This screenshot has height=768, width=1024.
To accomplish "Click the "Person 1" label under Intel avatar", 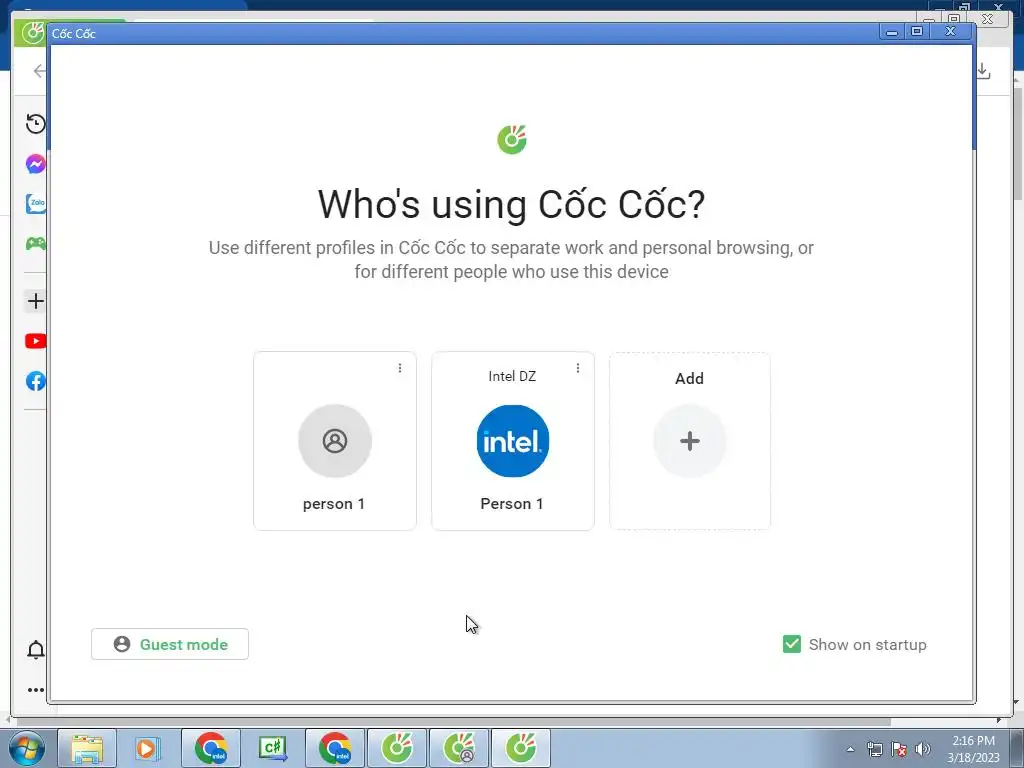I will [512, 504].
